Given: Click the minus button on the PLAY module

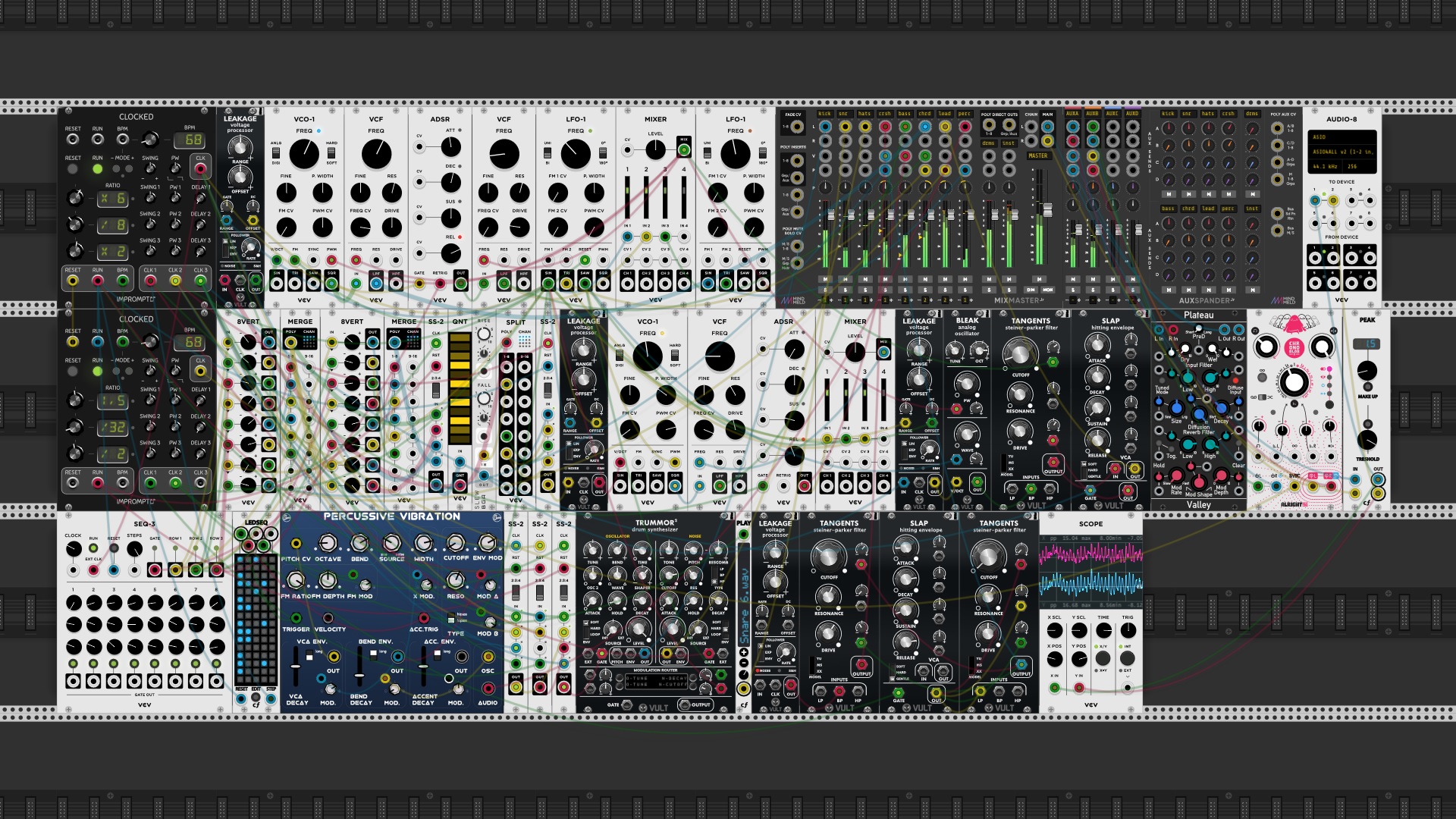Looking at the screenshot, I should (744, 662).
